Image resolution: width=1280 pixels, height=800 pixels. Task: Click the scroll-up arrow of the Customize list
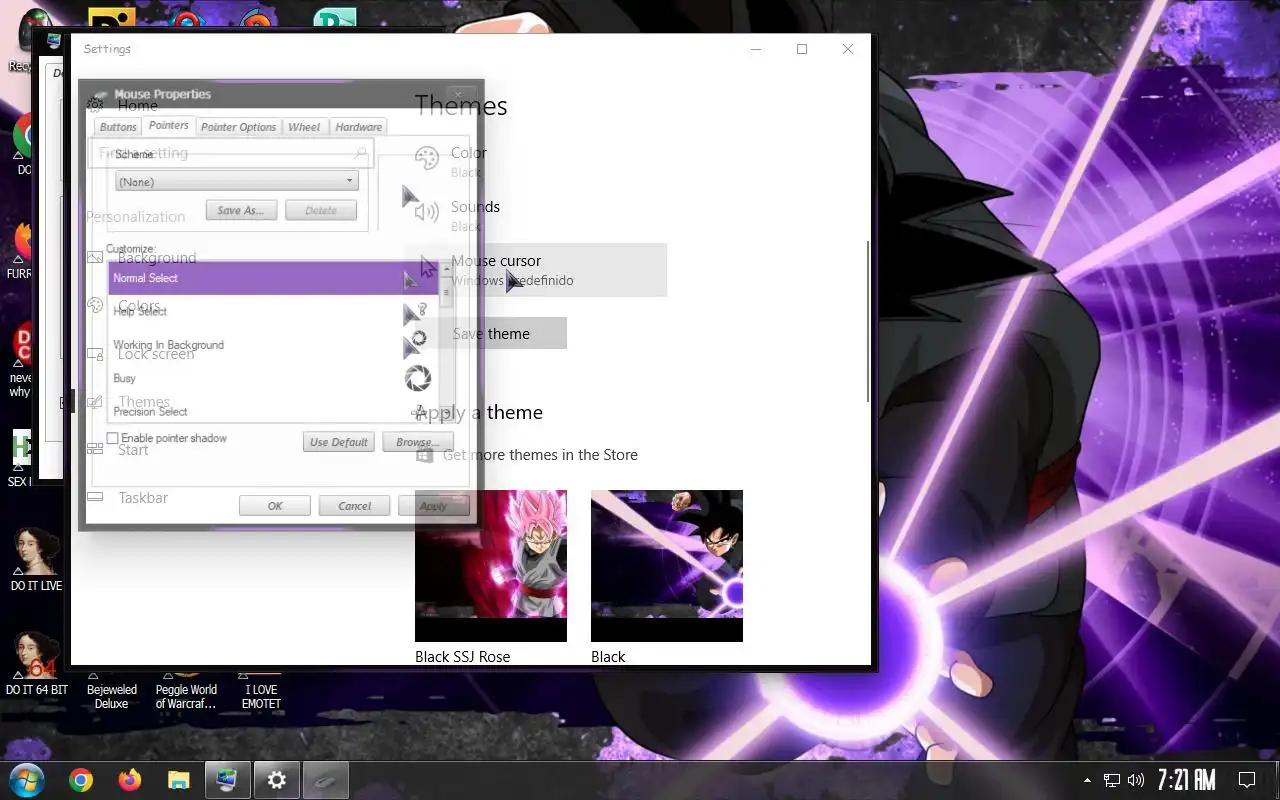click(x=446, y=270)
